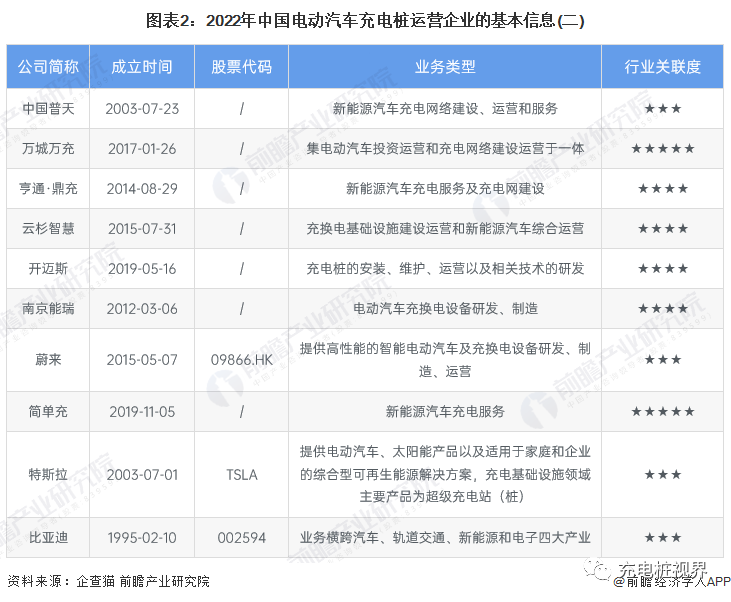
Task: Click the stock code 'TSLA'
Action: pyautogui.click(x=241, y=475)
